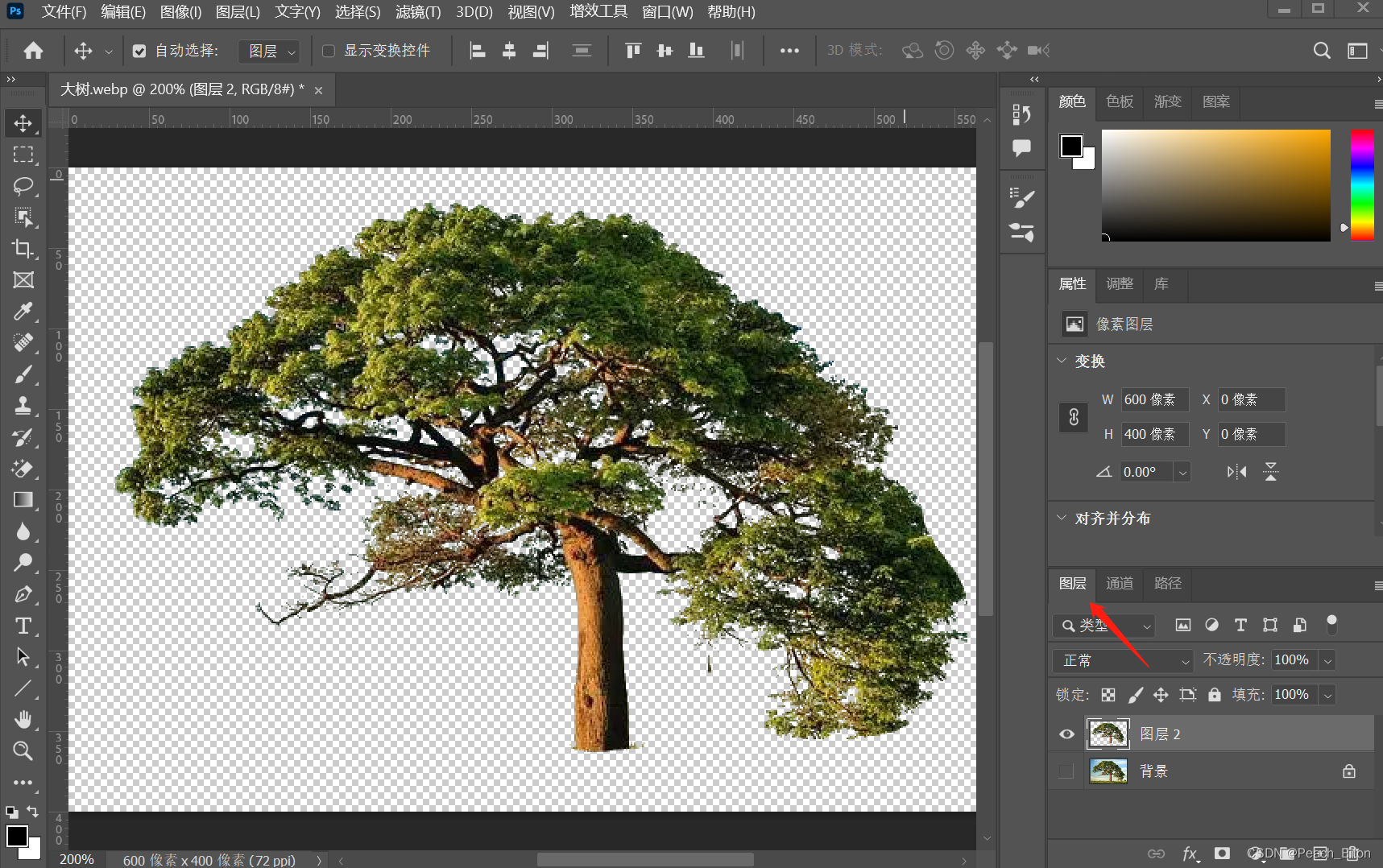Image resolution: width=1383 pixels, height=868 pixels.
Task: Switch to the Adjustments tab
Action: (1120, 283)
